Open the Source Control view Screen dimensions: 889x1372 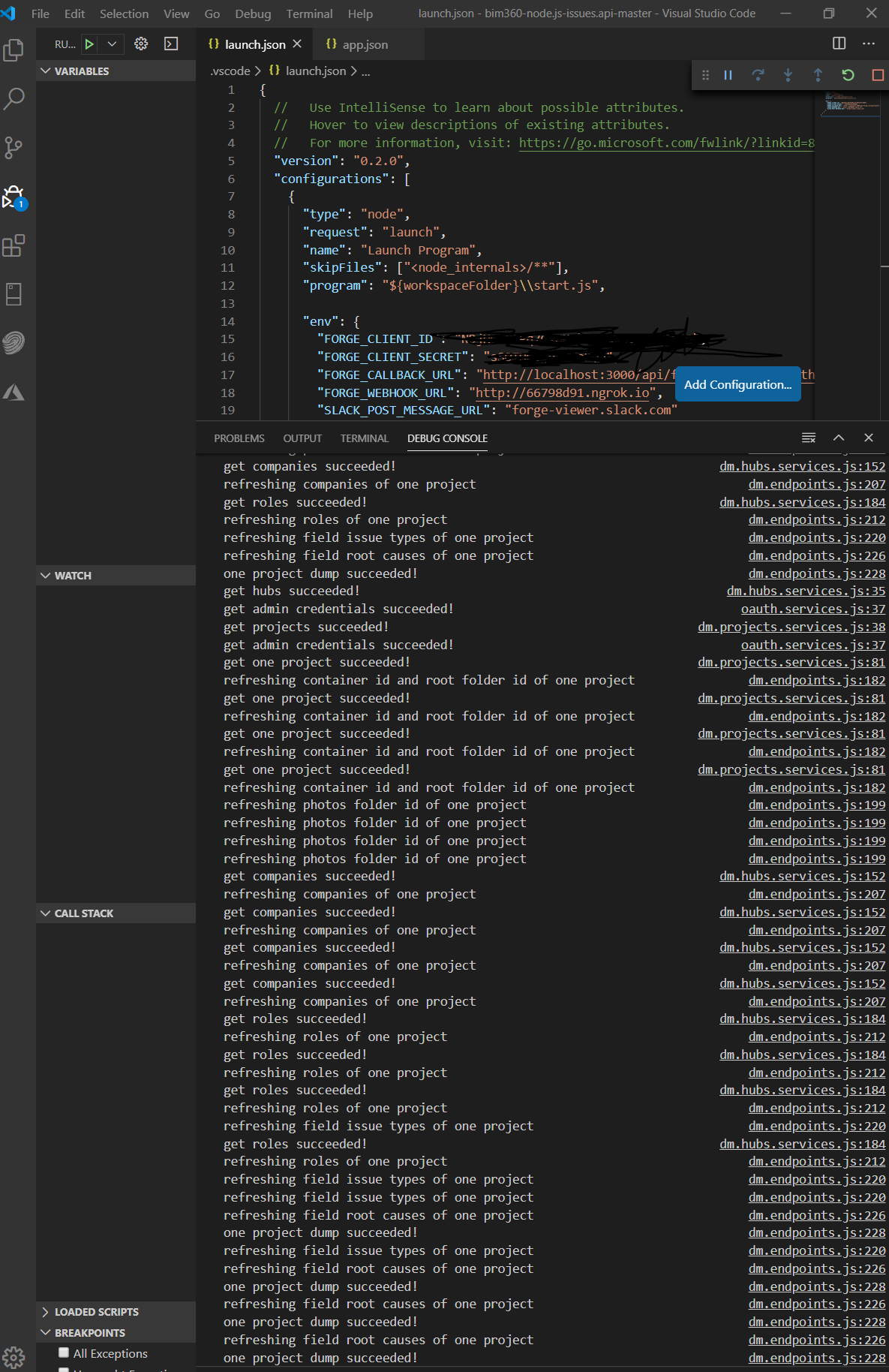(14, 147)
